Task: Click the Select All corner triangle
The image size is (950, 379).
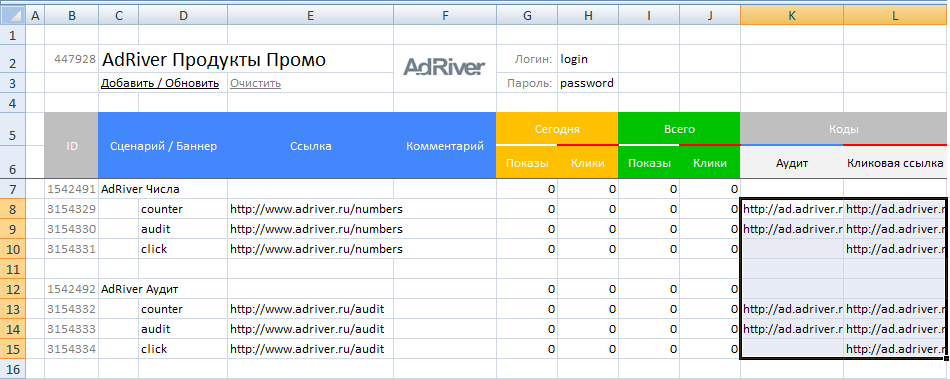Action: click(x=13, y=15)
